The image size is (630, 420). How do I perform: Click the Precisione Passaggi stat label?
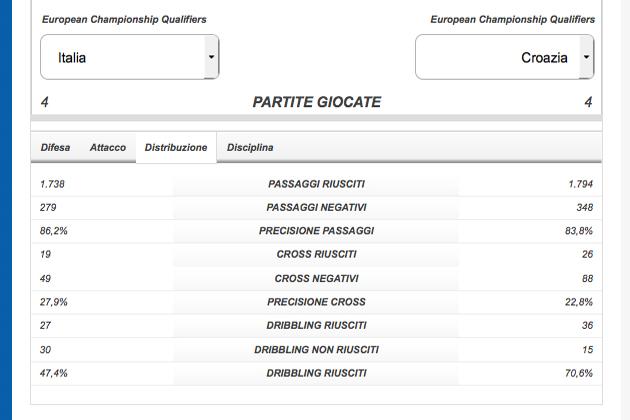coord(316,231)
